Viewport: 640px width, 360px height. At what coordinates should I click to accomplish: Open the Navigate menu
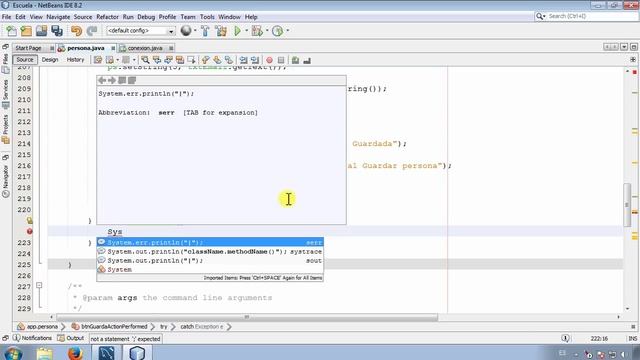[58, 17]
